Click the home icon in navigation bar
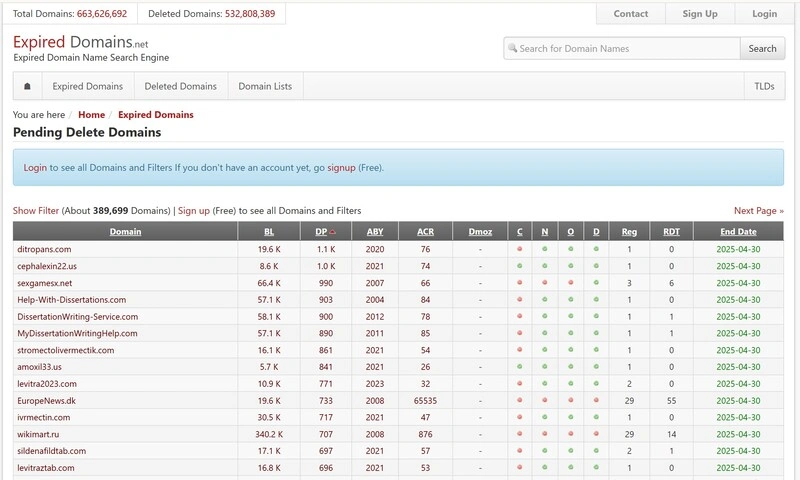 tap(28, 86)
